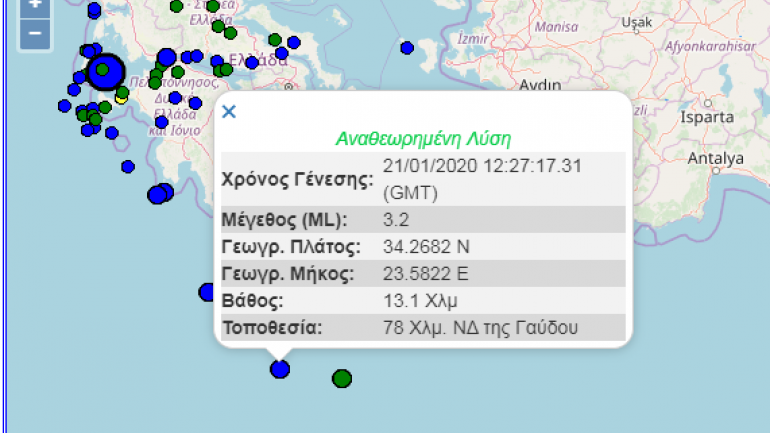Select the yellow earthquake marker

click(121, 98)
